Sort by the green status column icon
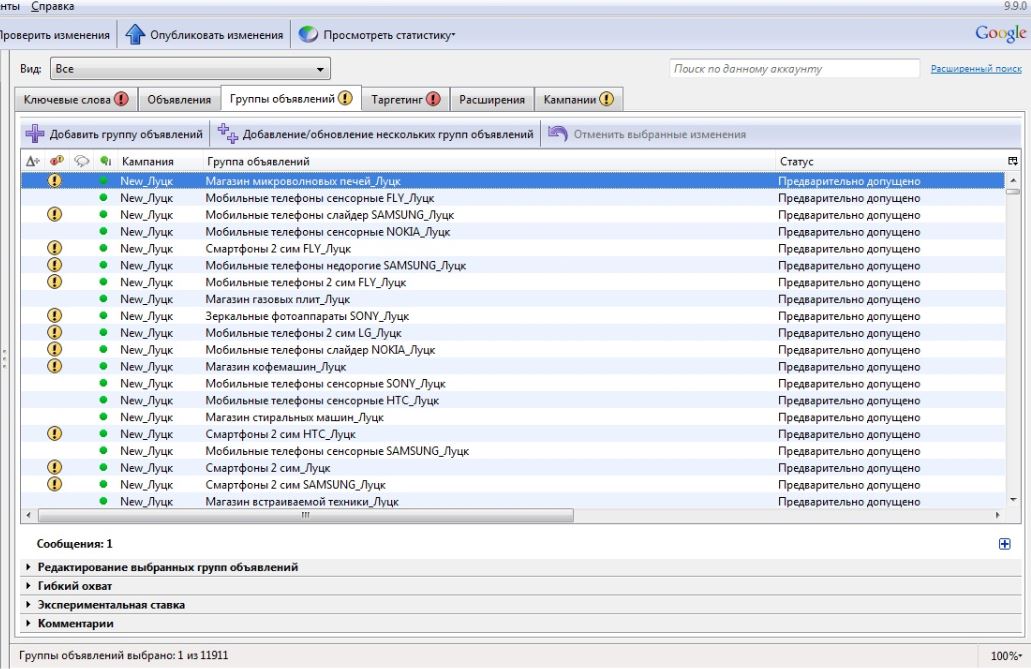 point(105,161)
